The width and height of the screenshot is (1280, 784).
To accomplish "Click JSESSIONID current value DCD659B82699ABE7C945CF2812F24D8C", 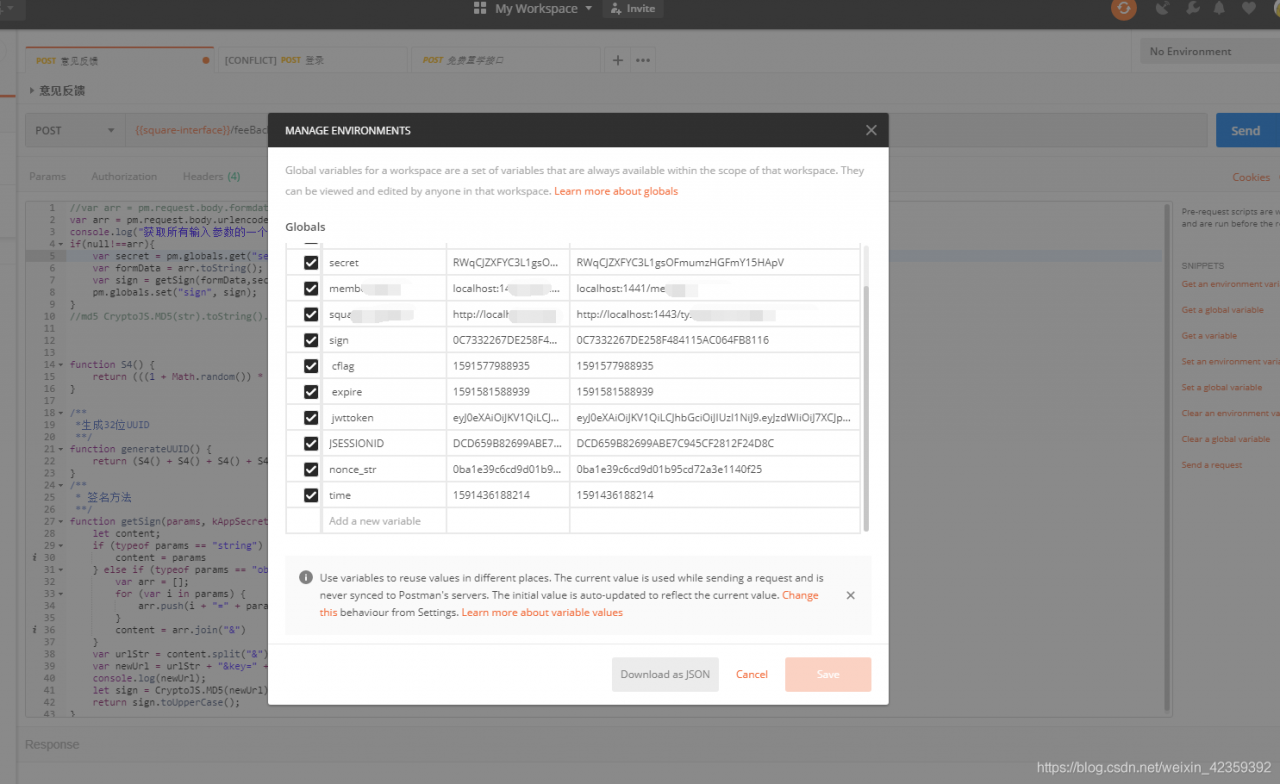I will click(x=714, y=443).
